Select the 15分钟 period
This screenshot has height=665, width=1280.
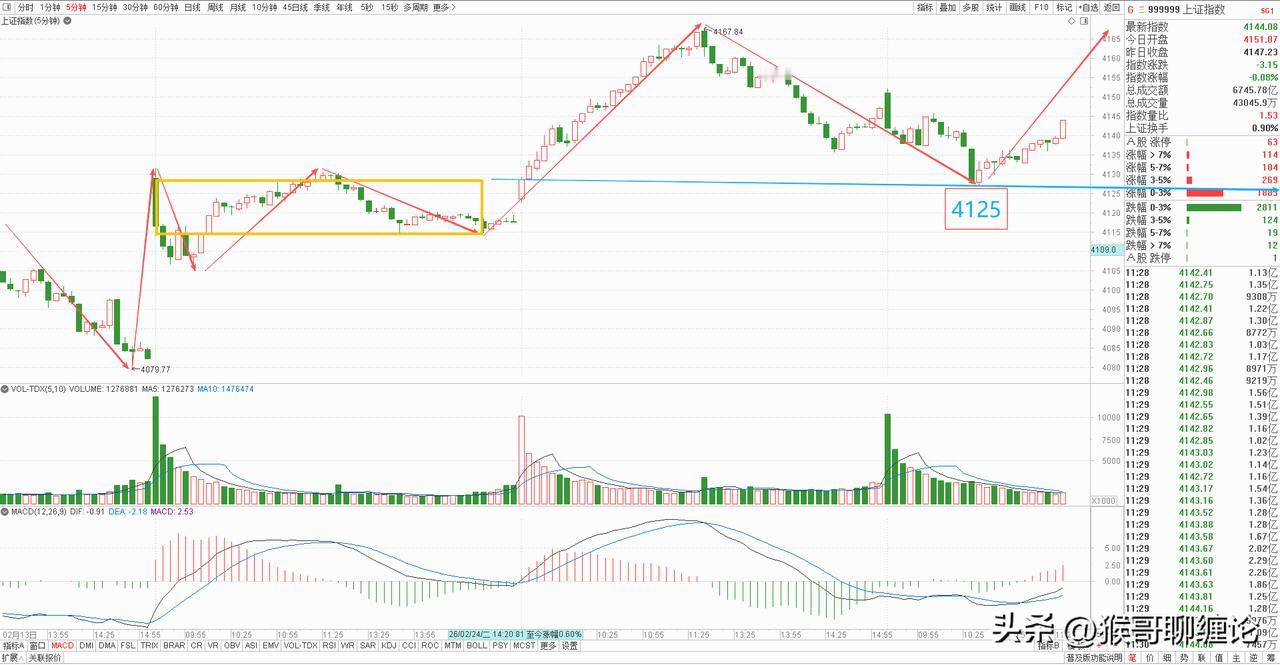105,7
